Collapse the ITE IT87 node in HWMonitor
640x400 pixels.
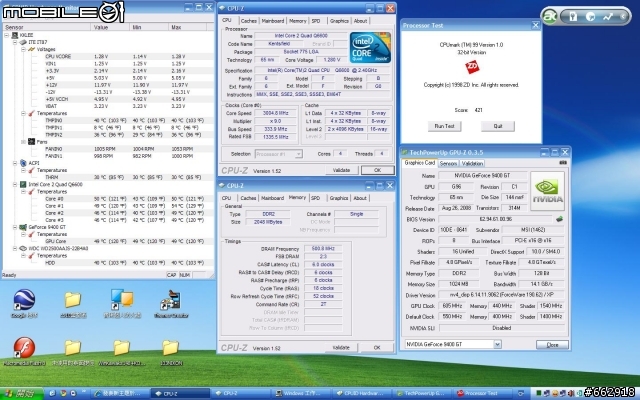pos(15,42)
